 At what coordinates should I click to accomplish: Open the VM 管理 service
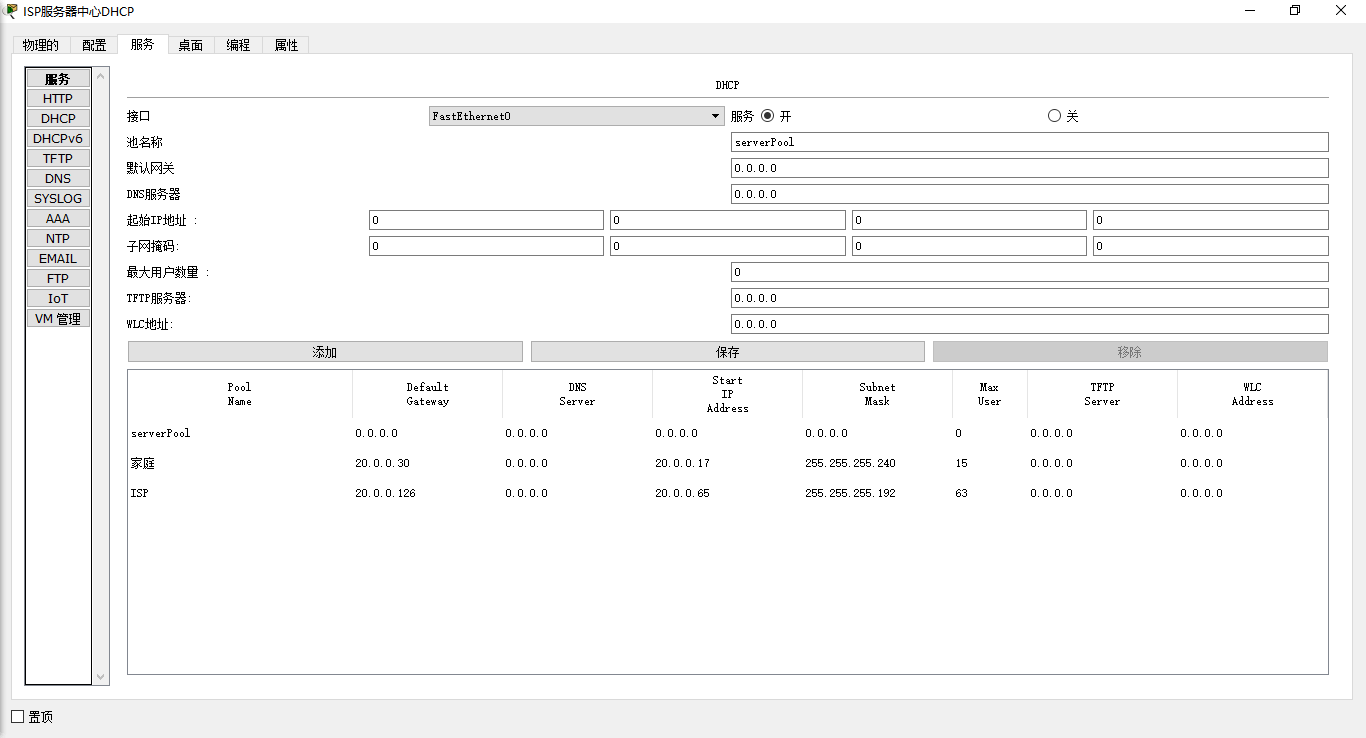[x=58, y=318]
